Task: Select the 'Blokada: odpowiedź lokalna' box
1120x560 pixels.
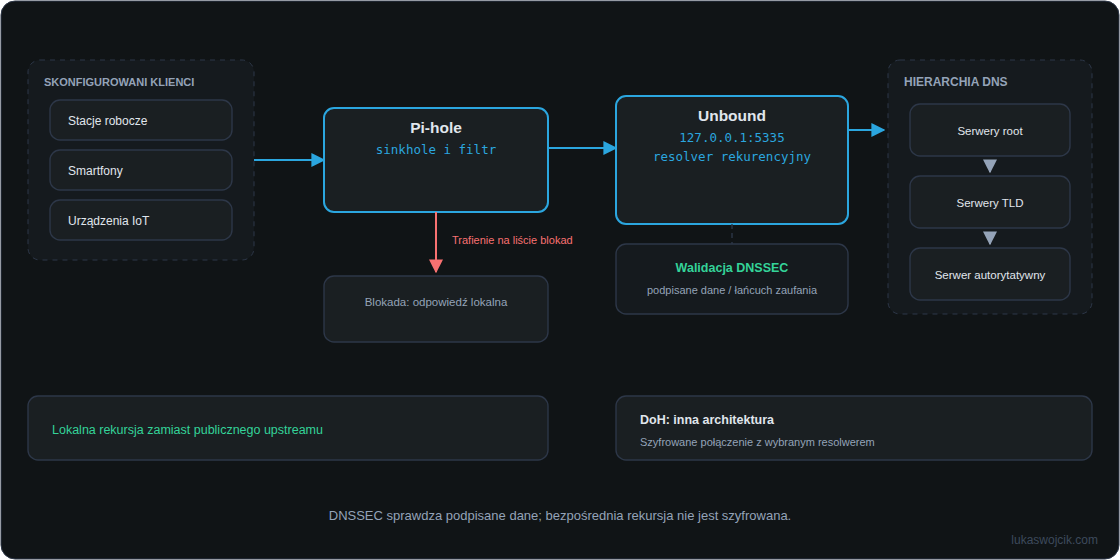Action: pos(436,309)
